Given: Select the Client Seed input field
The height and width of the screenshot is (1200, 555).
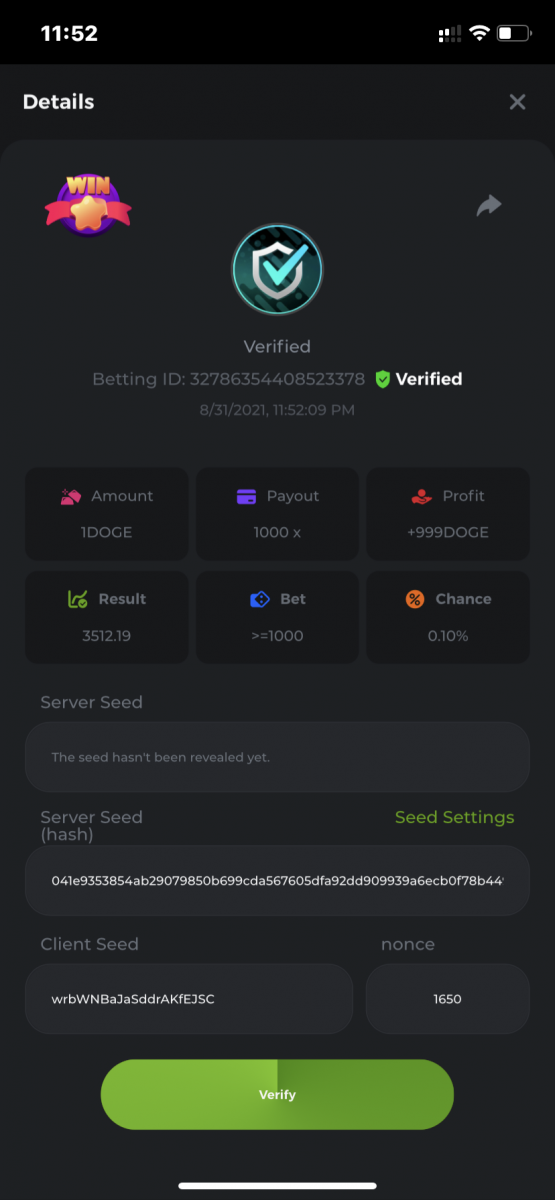Looking at the screenshot, I should pos(189,999).
